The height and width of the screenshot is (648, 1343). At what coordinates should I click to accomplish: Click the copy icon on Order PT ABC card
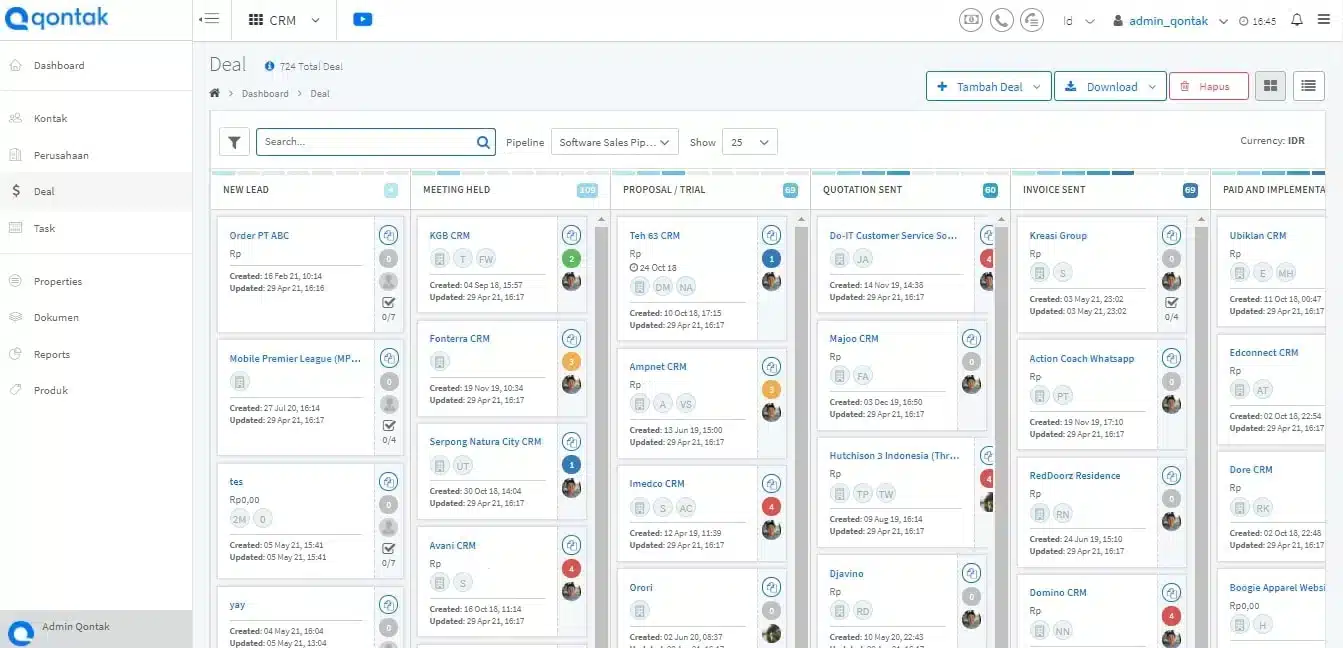point(389,235)
